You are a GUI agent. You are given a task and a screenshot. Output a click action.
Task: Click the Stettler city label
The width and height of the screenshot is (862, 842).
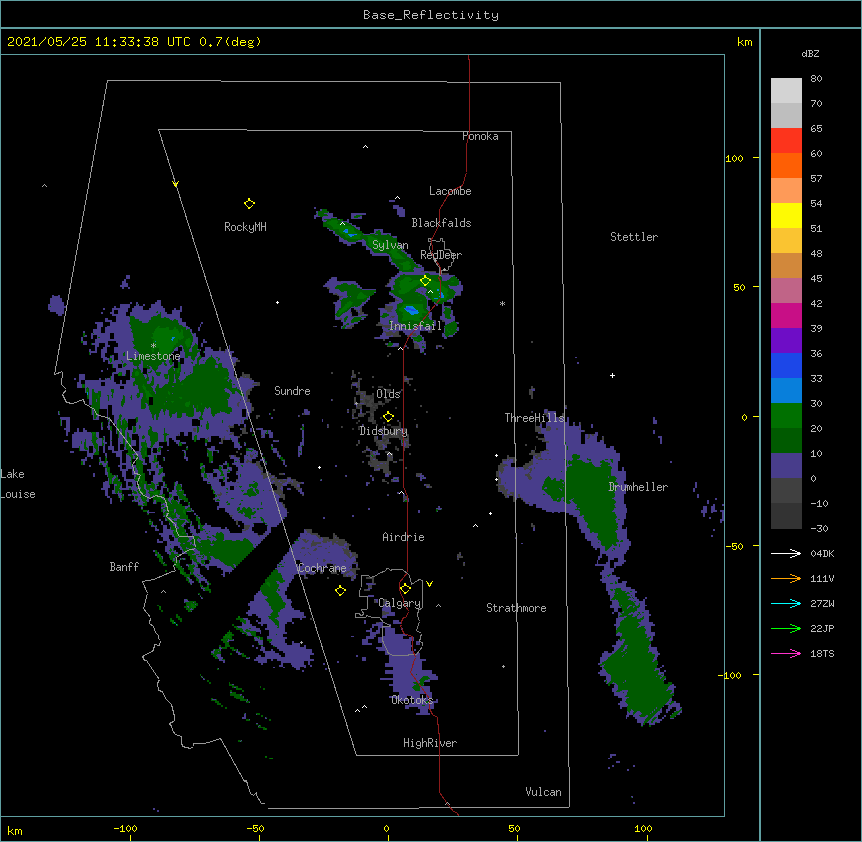(x=634, y=237)
